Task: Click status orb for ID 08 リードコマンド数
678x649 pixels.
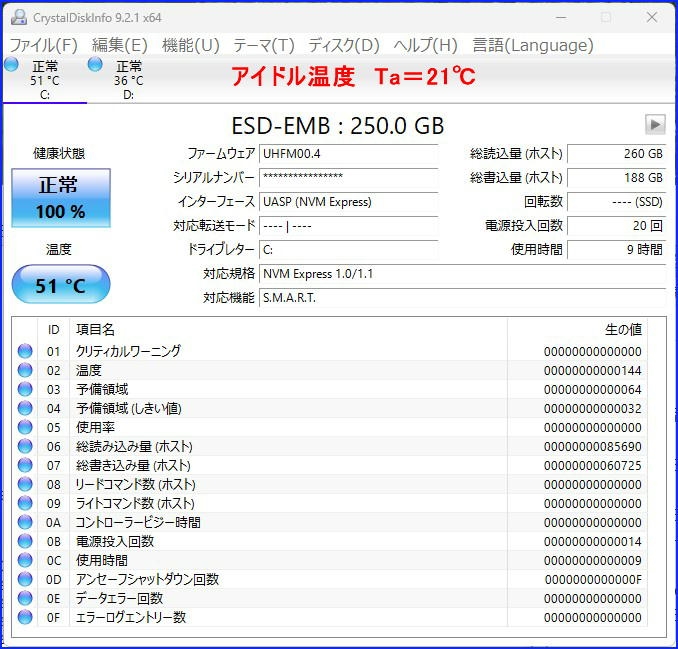Action: coord(25,484)
